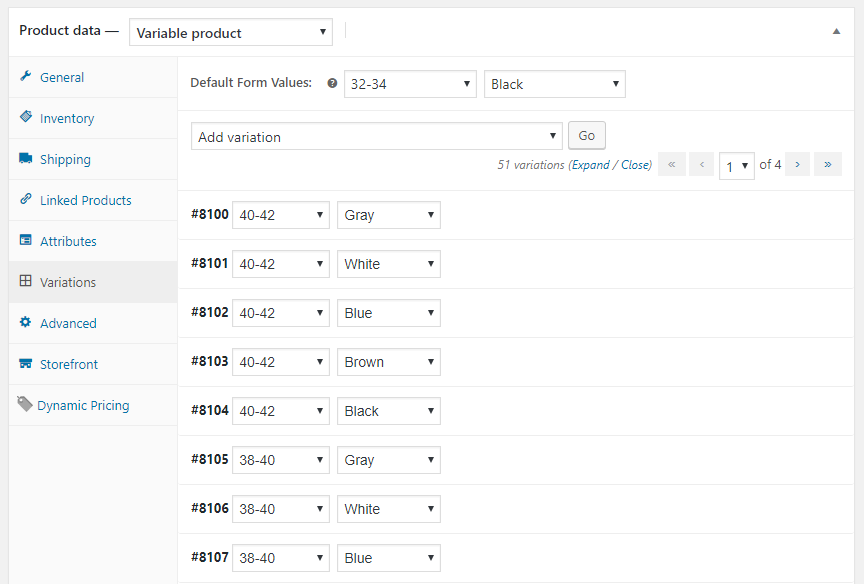Click the Dynamic Pricing tag icon
Screen dimensions: 864x584
point(24,404)
